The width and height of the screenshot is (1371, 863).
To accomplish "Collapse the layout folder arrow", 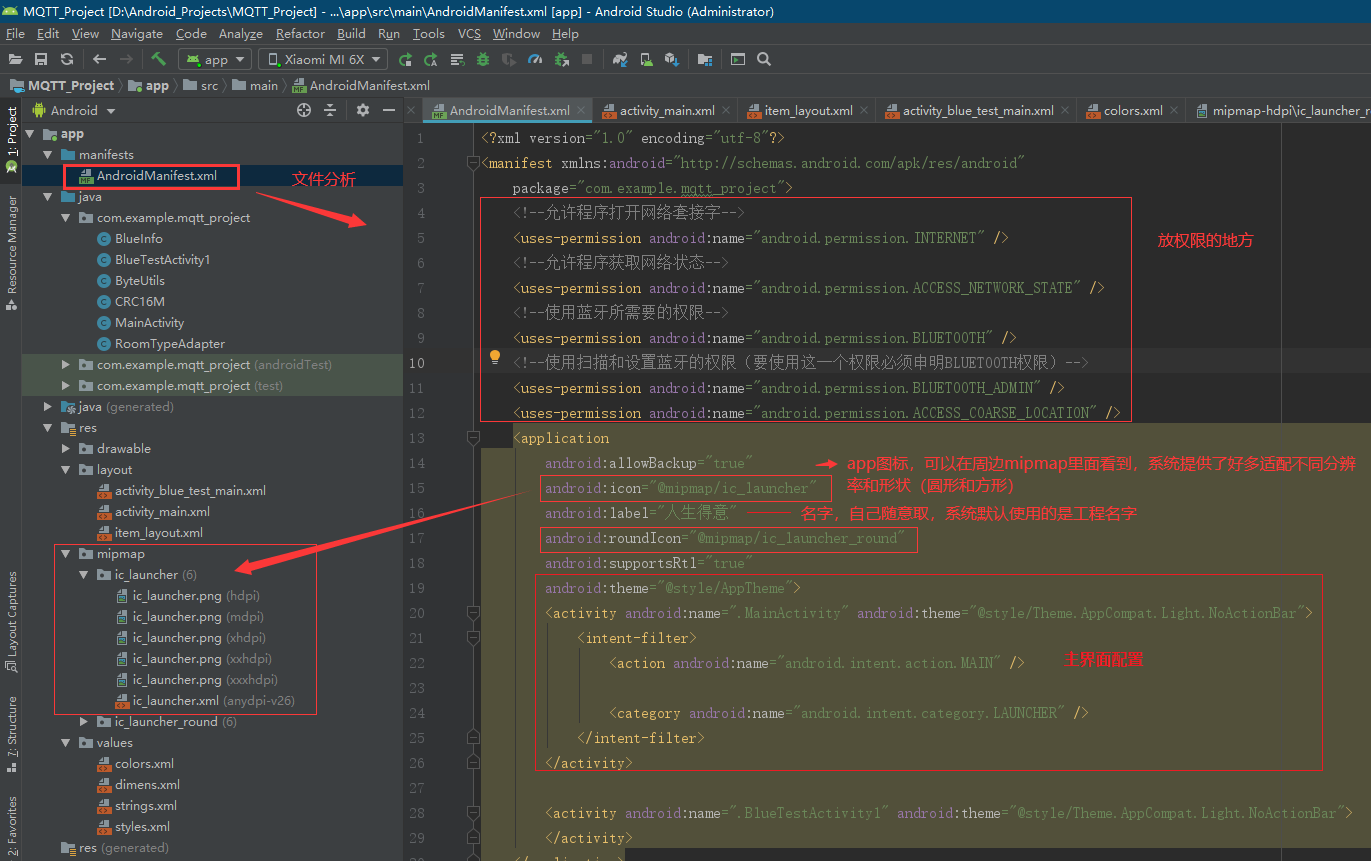I will [x=66, y=470].
